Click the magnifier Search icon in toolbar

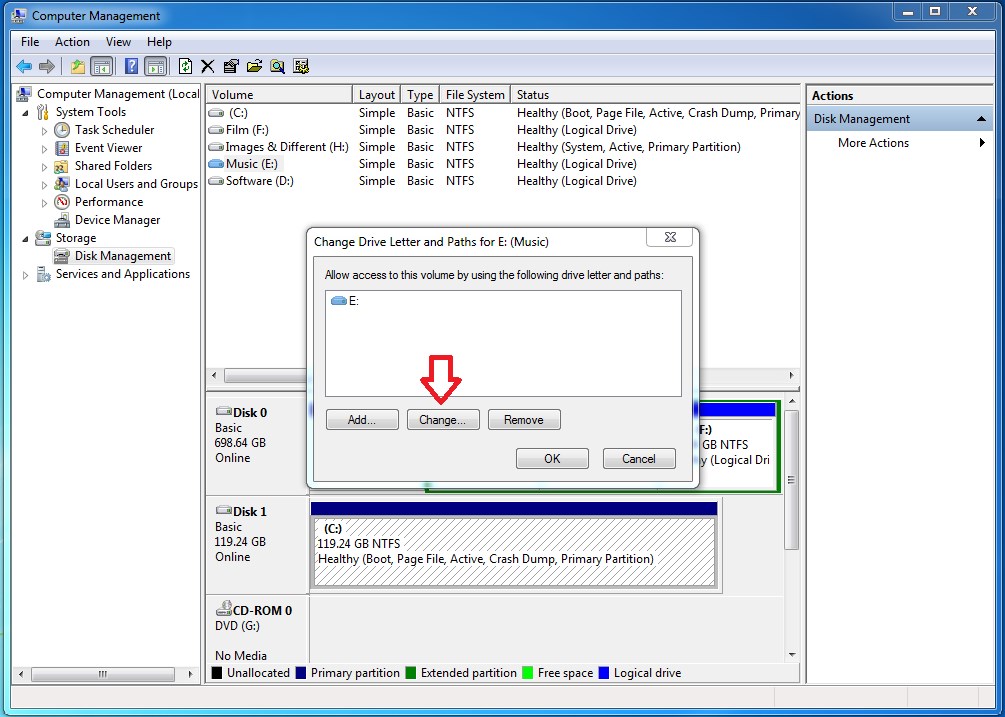278,66
